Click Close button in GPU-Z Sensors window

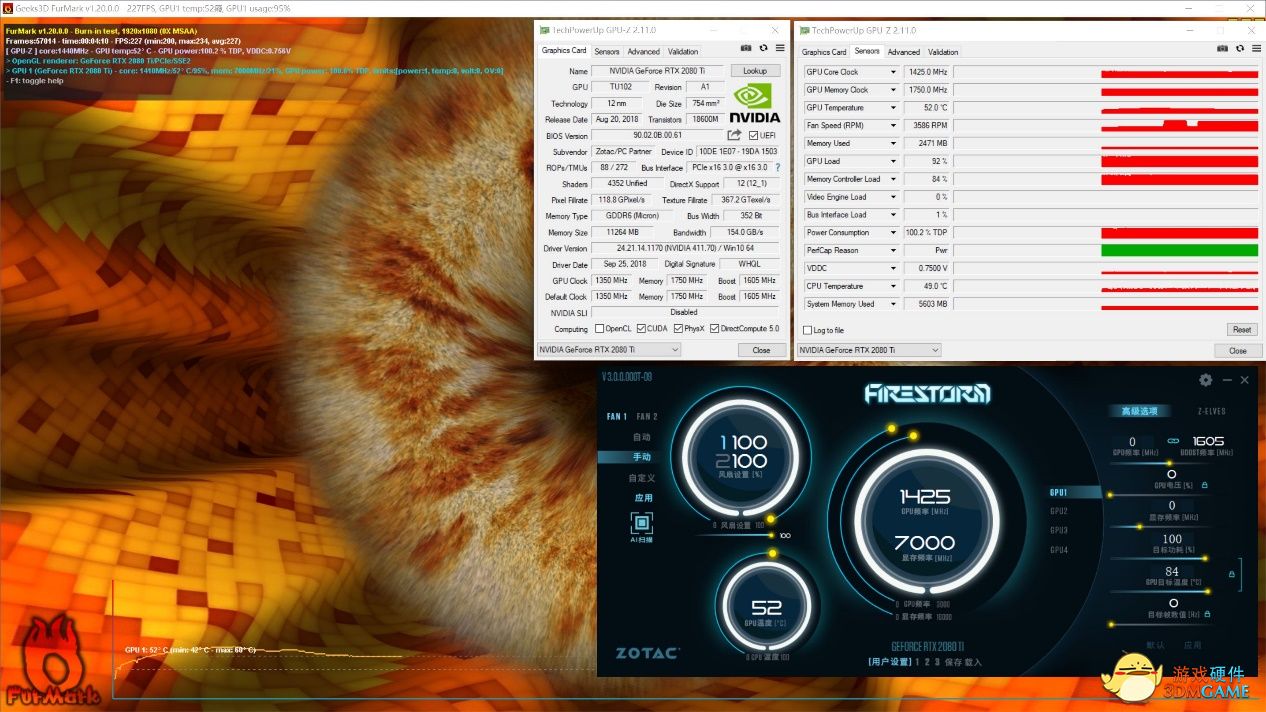click(1237, 350)
